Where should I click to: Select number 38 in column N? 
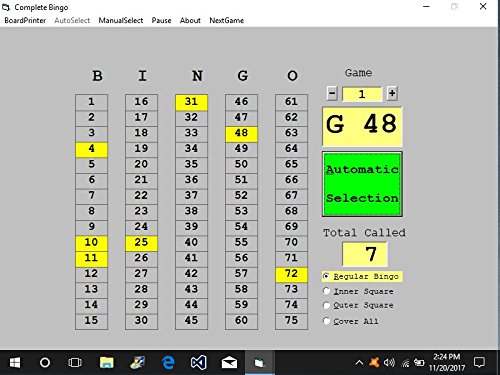pos(191,212)
